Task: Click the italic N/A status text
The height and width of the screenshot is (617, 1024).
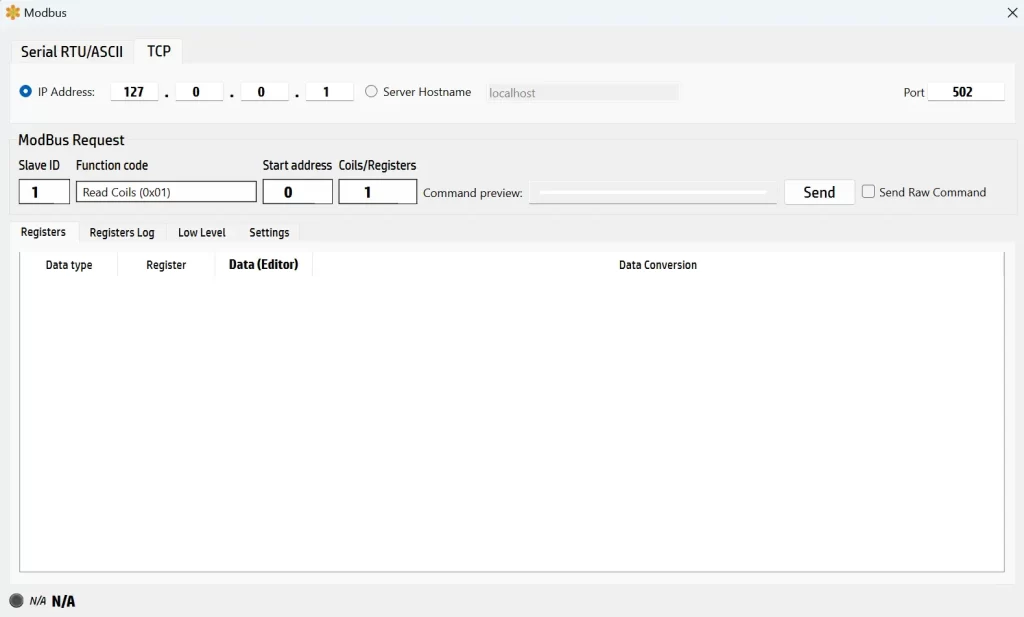Action: pyautogui.click(x=38, y=601)
